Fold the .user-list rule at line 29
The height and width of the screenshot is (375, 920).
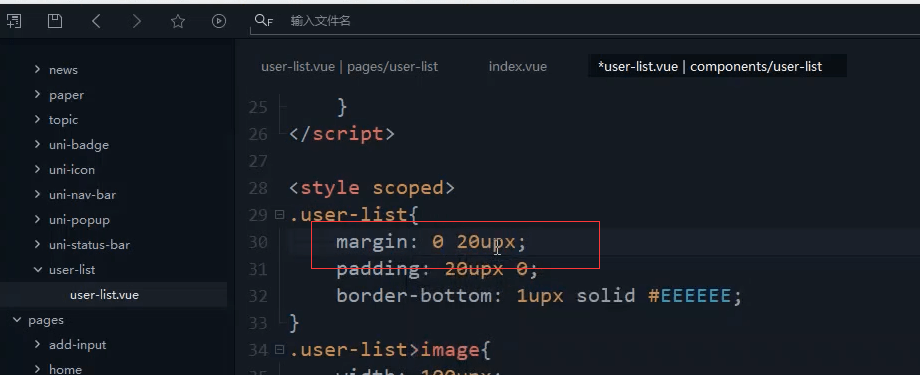(279, 215)
